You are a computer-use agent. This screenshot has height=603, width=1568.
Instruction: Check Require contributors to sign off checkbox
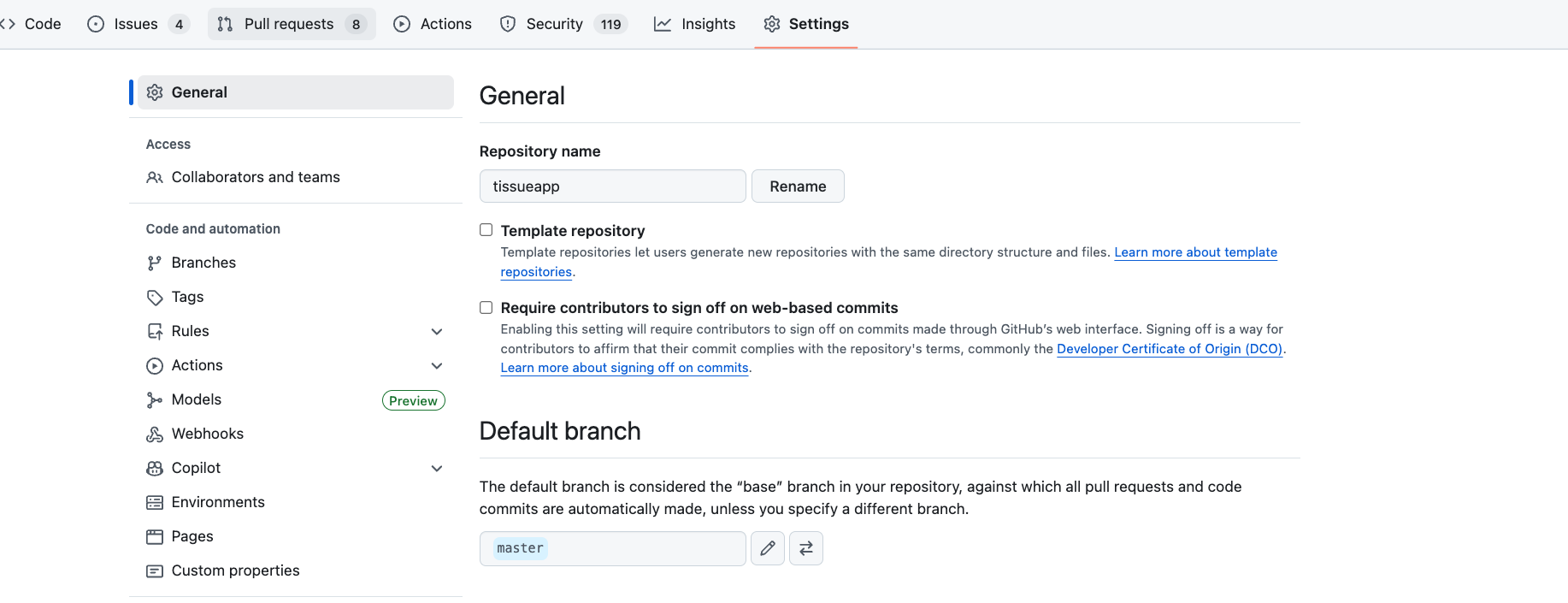[x=486, y=307]
